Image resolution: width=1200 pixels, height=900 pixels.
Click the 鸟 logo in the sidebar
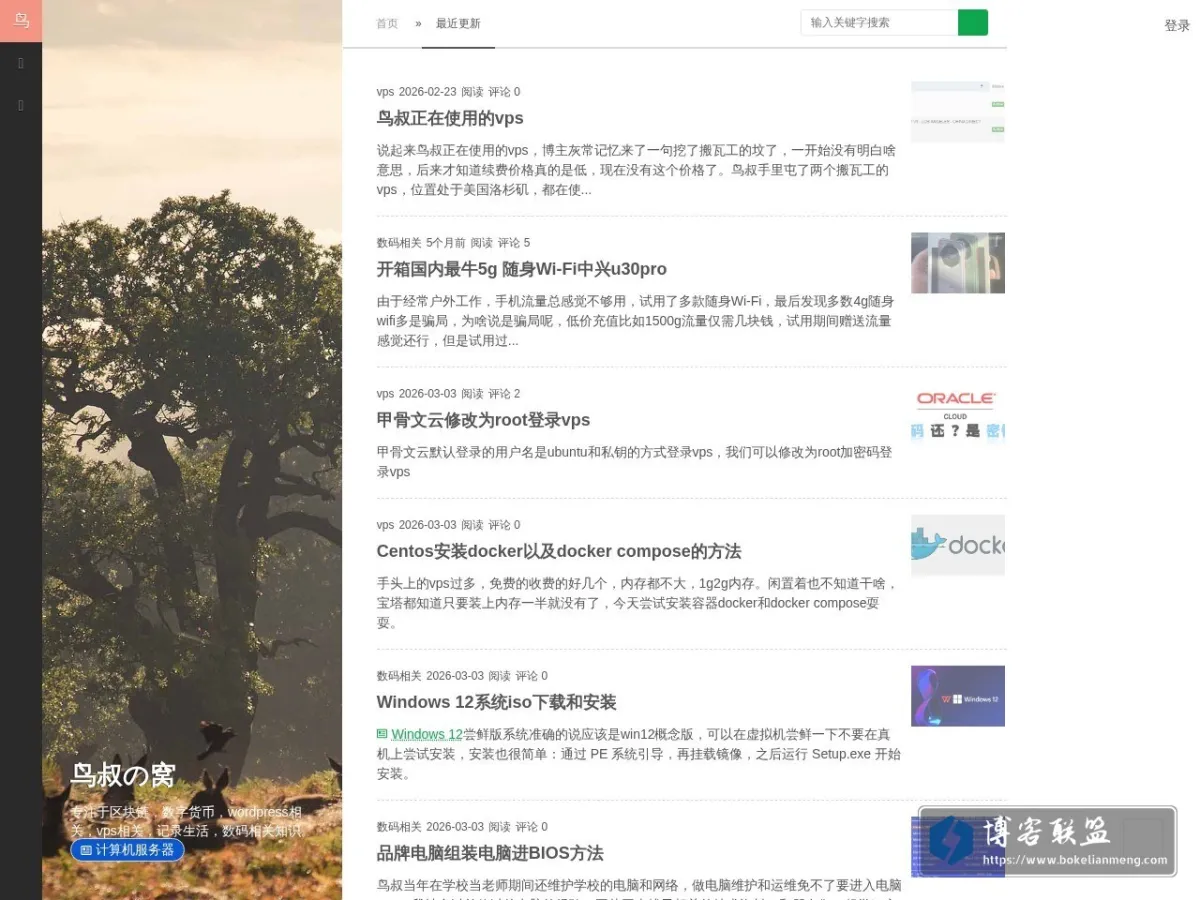pyautogui.click(x=21, y=21)
